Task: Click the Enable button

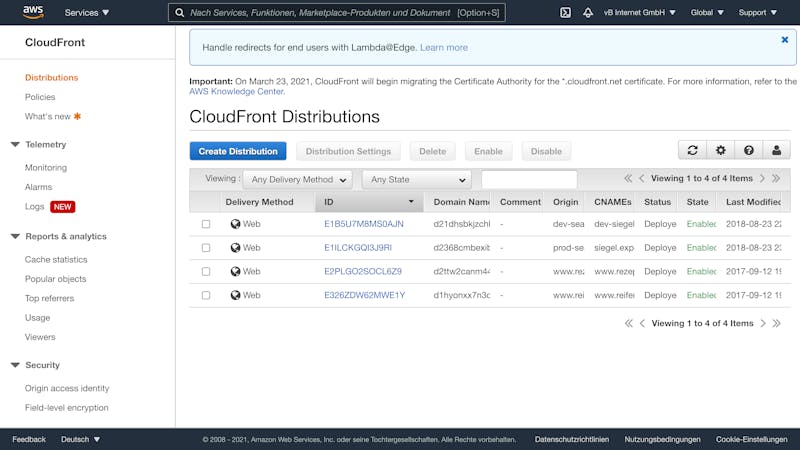Action: click(488, 151)
